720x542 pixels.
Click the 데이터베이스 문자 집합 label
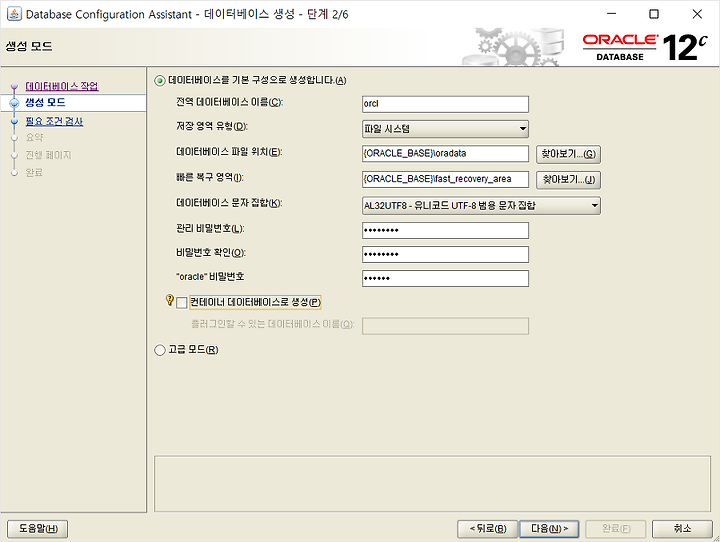[x=229, y=203]
